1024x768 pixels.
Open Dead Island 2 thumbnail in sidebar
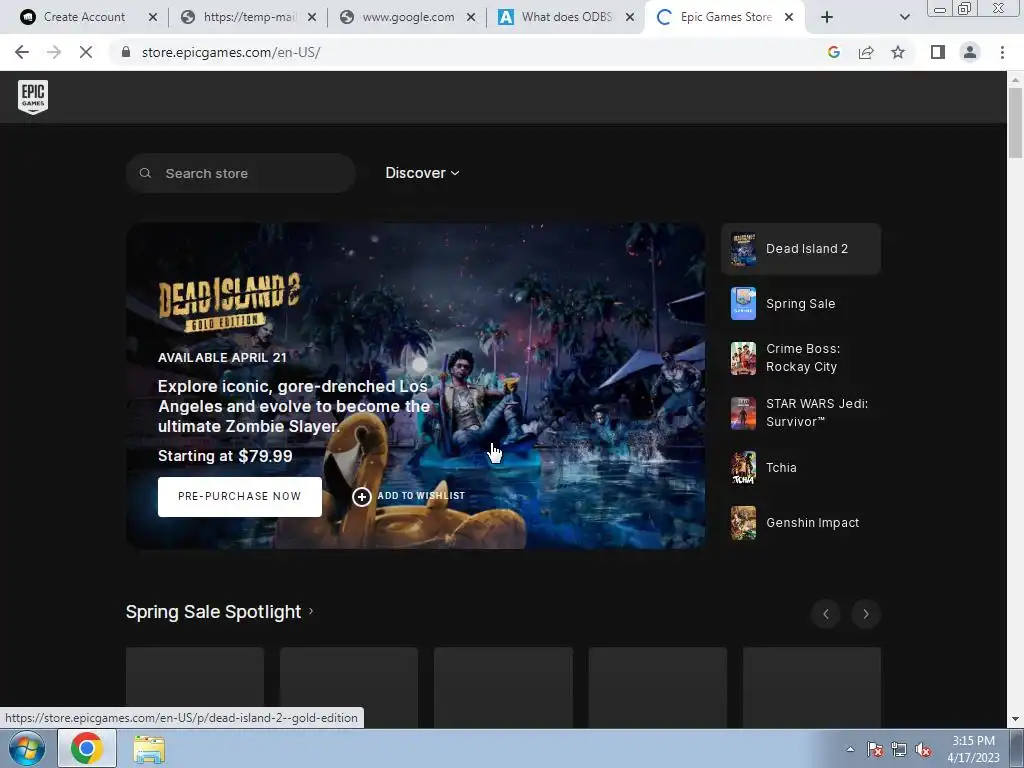[743, 249]
